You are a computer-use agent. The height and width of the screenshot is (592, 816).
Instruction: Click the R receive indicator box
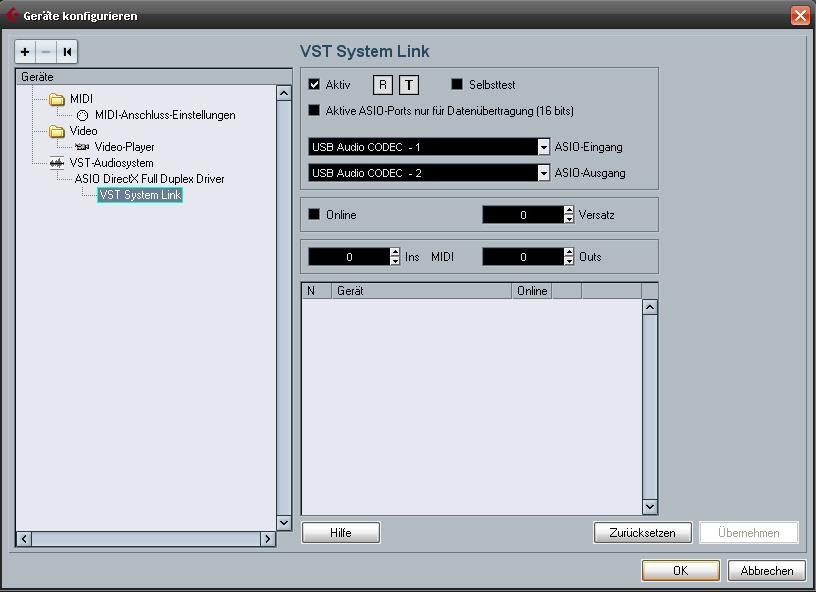pos(382,85)
